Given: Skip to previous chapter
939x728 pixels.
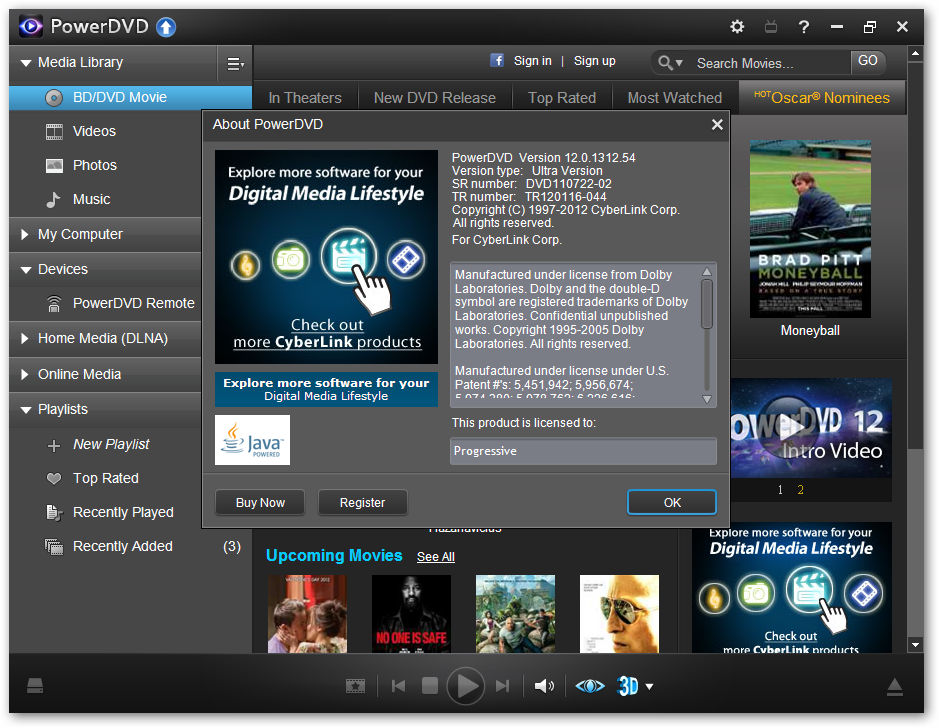Looking at the screenshot, I should (398, 686).
